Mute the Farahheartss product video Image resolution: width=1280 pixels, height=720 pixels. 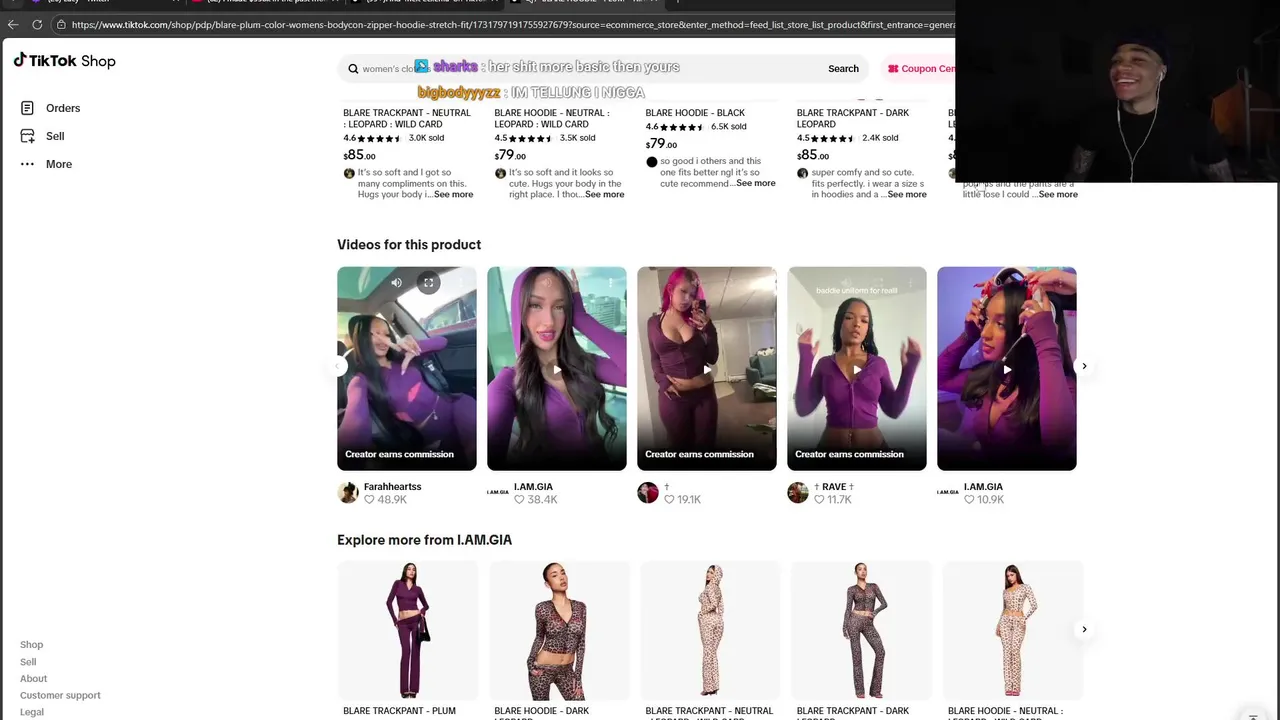coord(396,283)
